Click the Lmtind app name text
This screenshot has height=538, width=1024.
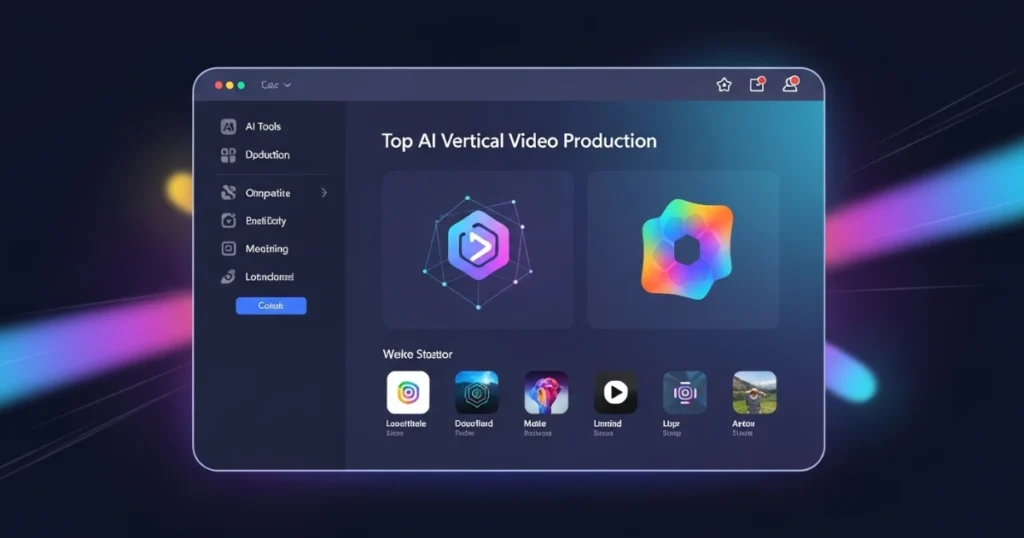[x=607, y=424]
